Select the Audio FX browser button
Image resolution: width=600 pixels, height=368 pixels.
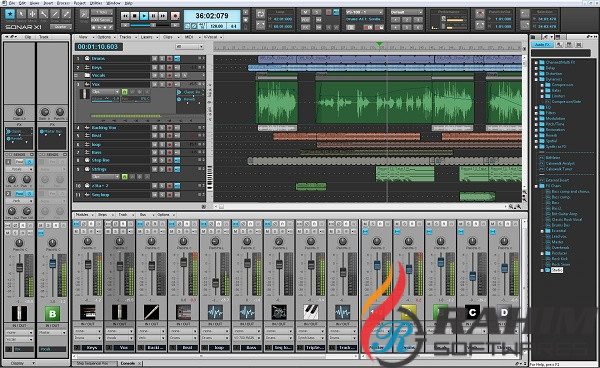click(542, 45)
